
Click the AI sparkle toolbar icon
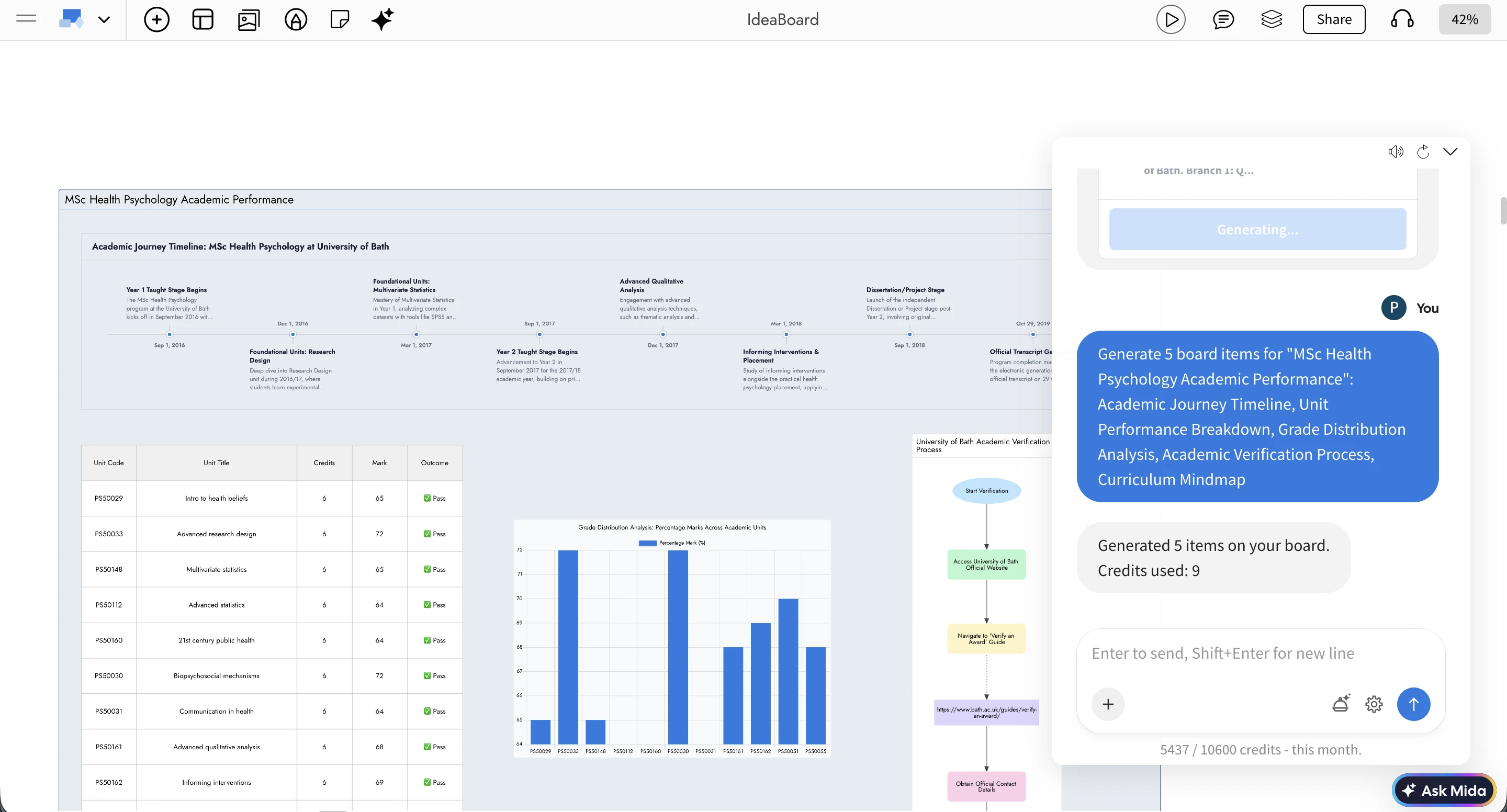click(383, 19)
